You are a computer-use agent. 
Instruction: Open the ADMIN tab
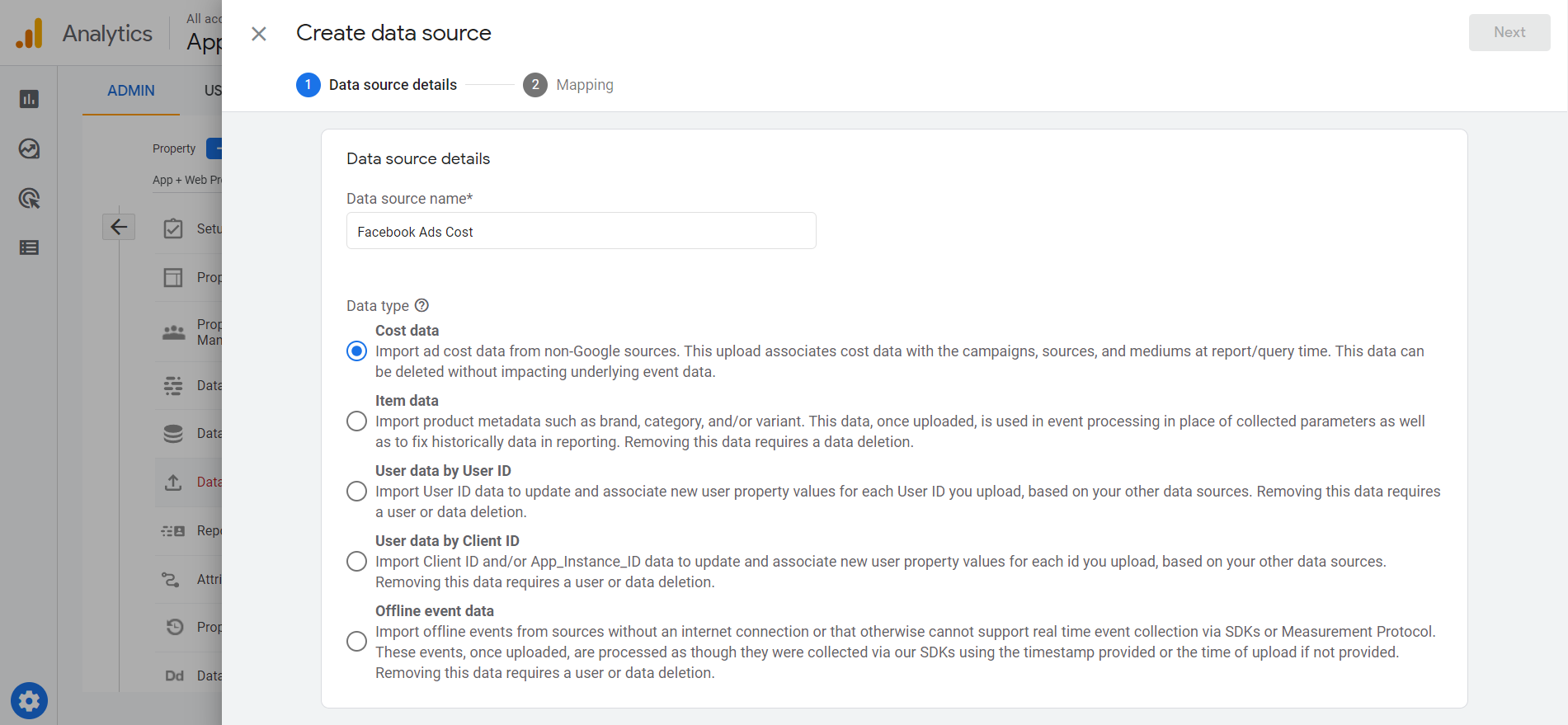(131, 91)
